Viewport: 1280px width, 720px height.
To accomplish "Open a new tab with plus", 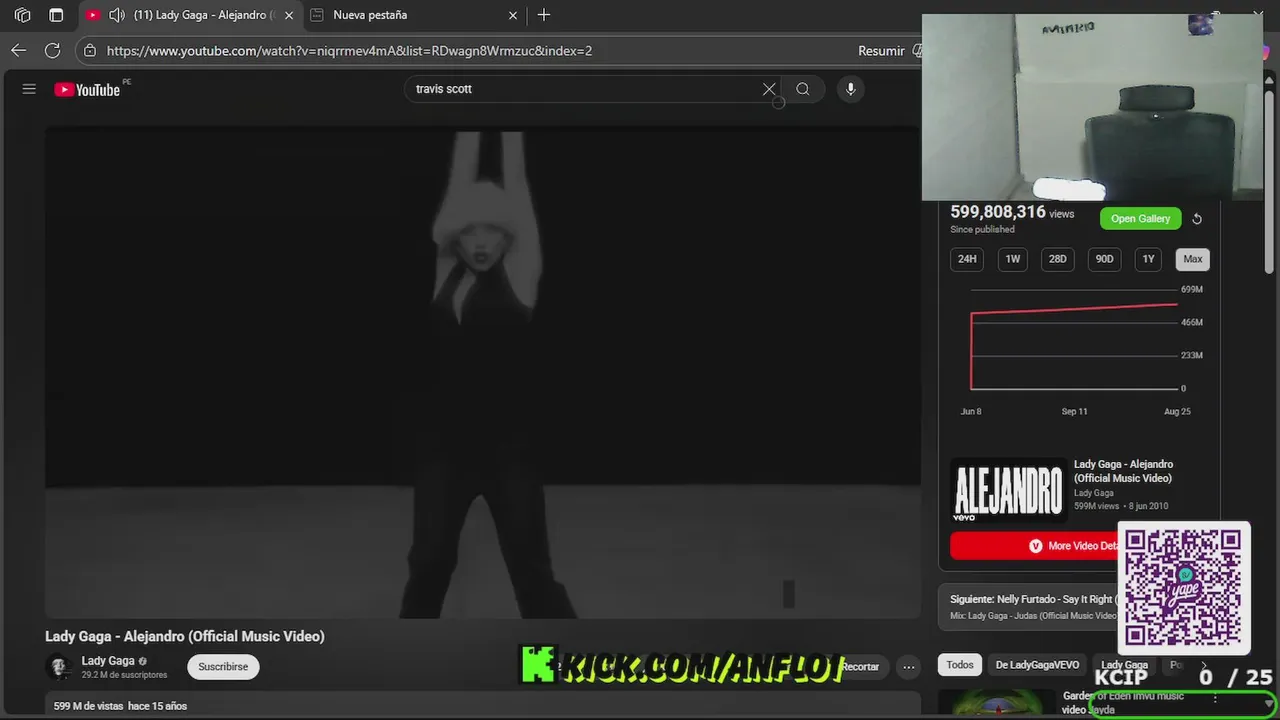I will 544,15.
